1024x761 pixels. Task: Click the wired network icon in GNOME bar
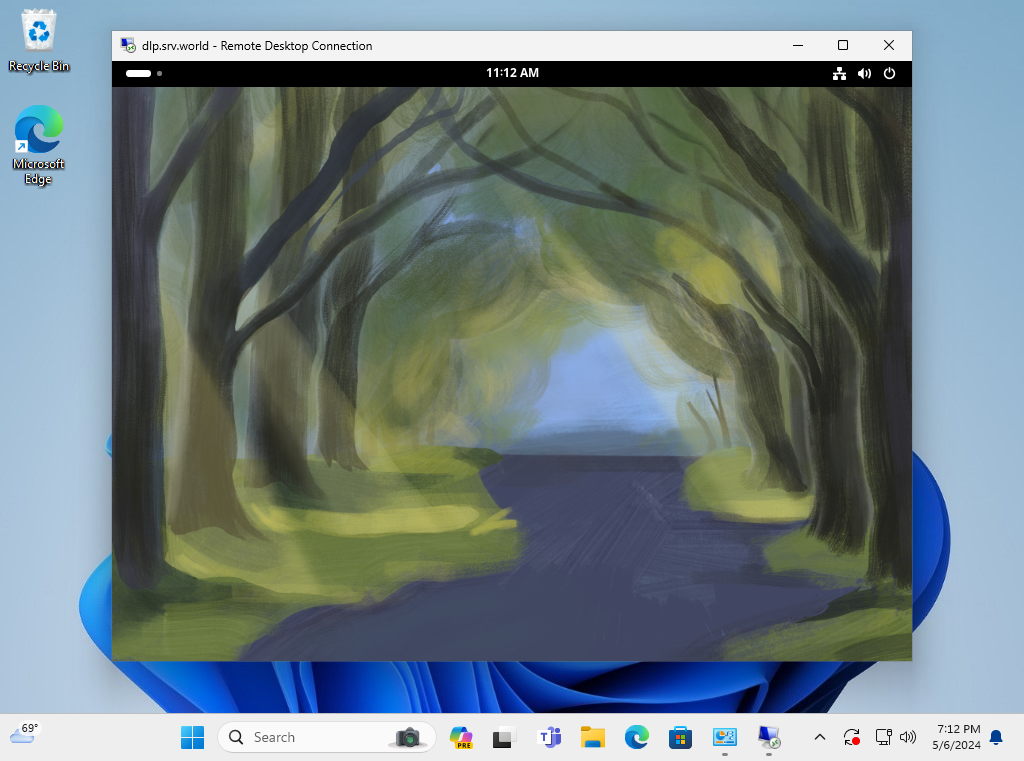point(839,73)
